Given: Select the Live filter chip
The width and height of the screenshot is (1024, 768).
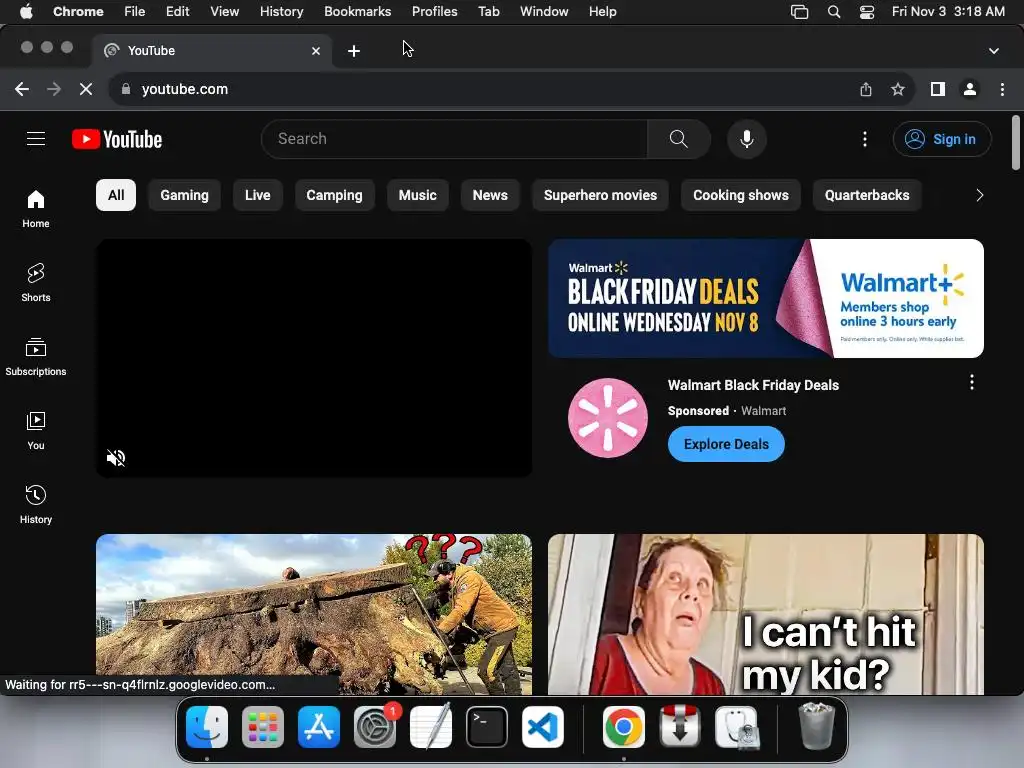Looking at the screenshot, I should (x=257, y=195).
